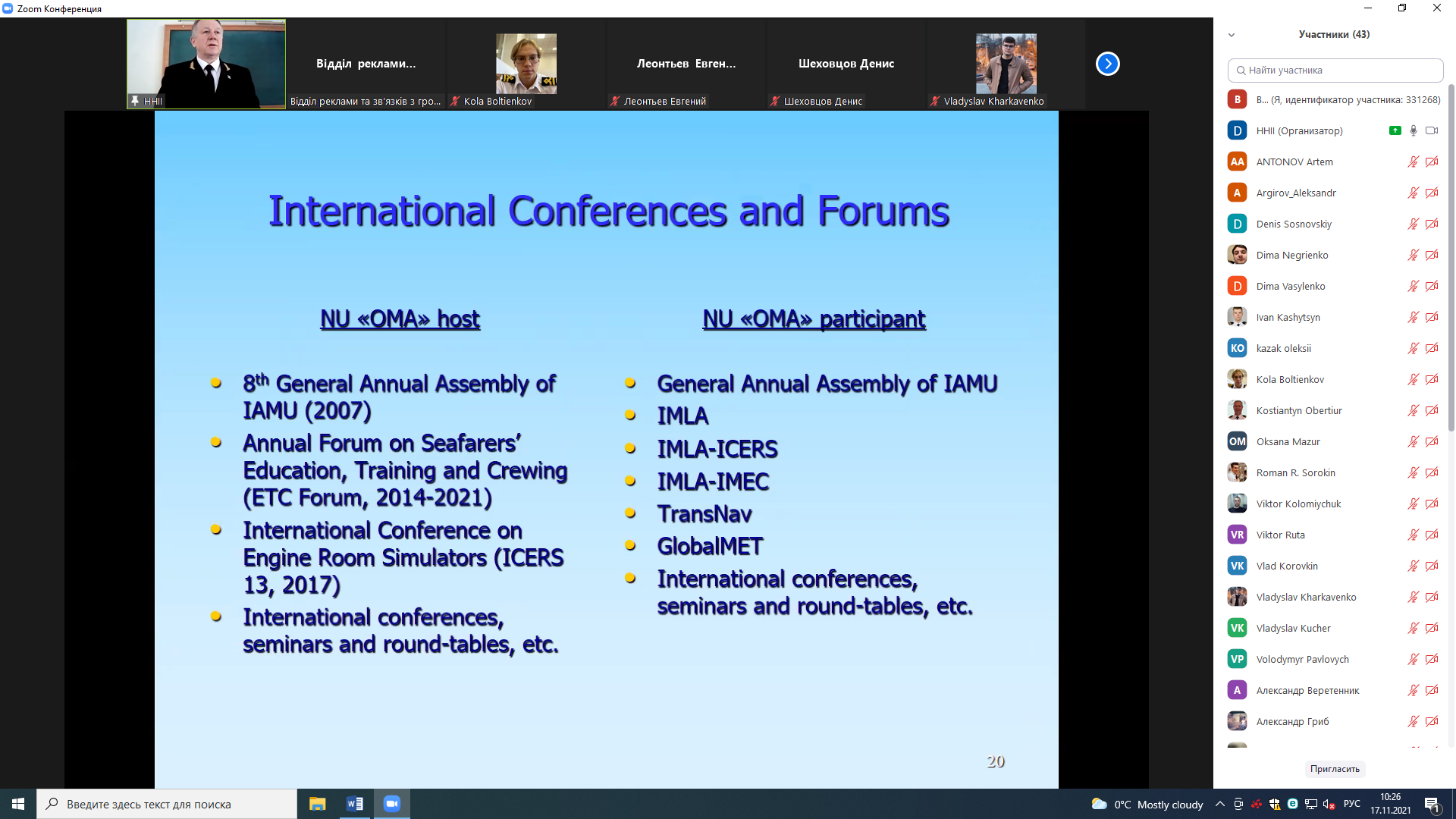The width and height of the screenshot is (1456, 819).
Task: Open the taskbar clock showing 10:26
Action: [1390, 804]
